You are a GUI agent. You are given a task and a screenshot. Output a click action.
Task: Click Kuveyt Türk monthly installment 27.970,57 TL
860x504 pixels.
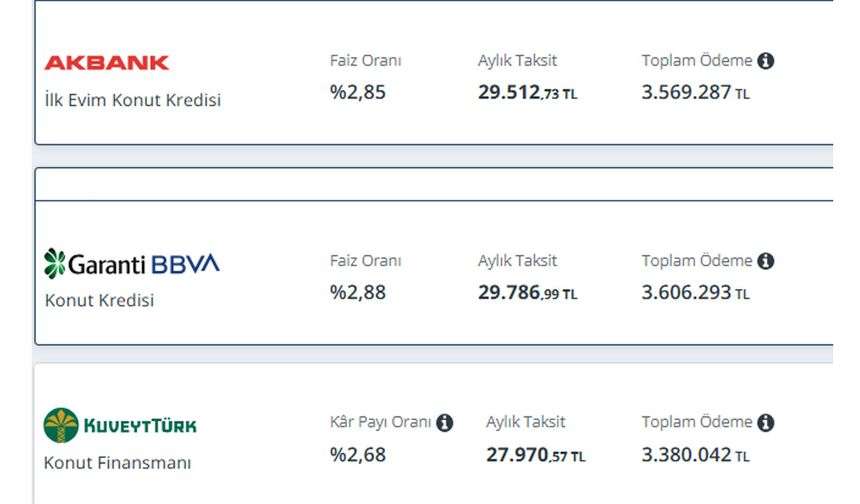point(536,455)
